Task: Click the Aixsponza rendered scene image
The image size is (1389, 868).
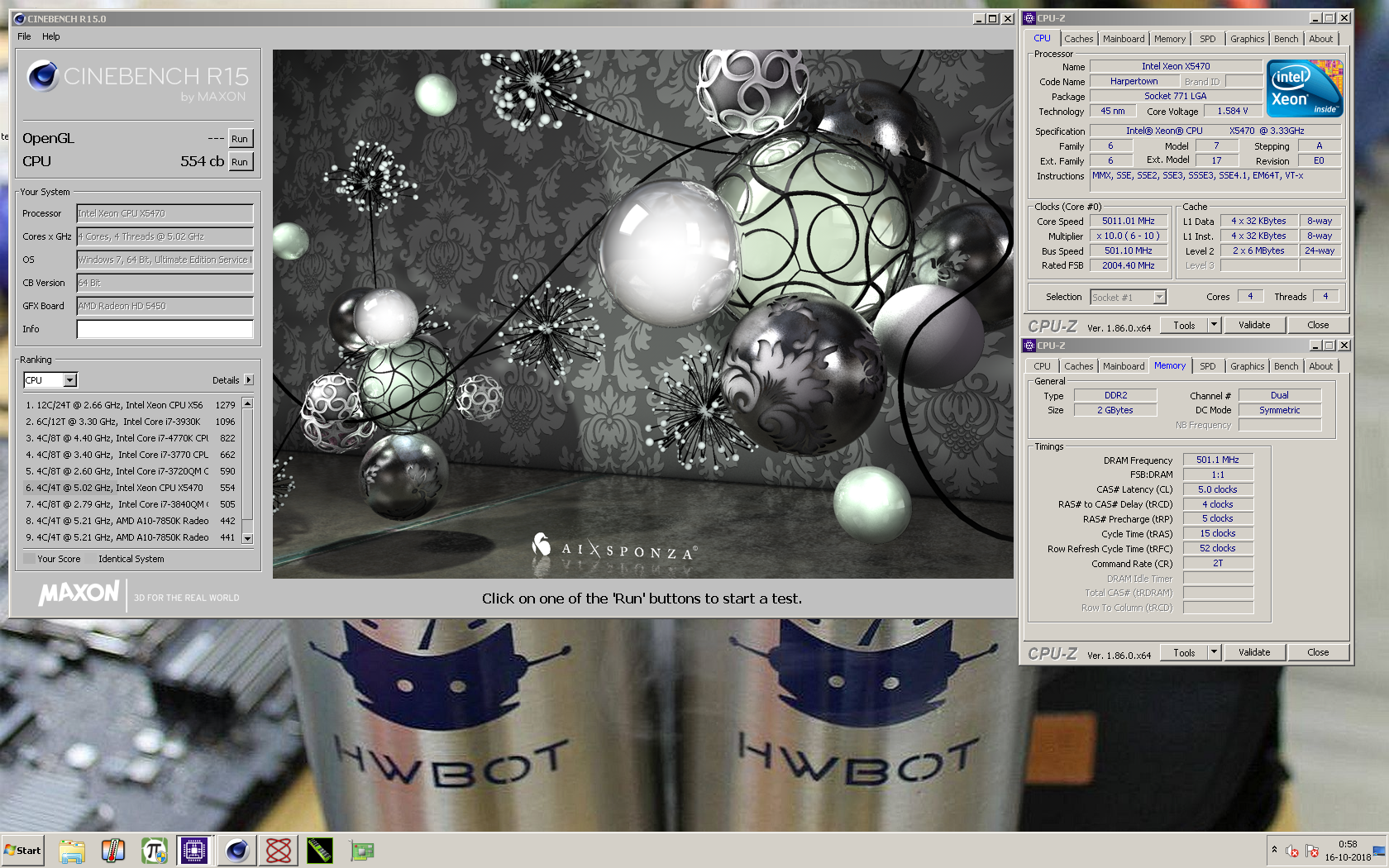Action: (x=642, y=314)
